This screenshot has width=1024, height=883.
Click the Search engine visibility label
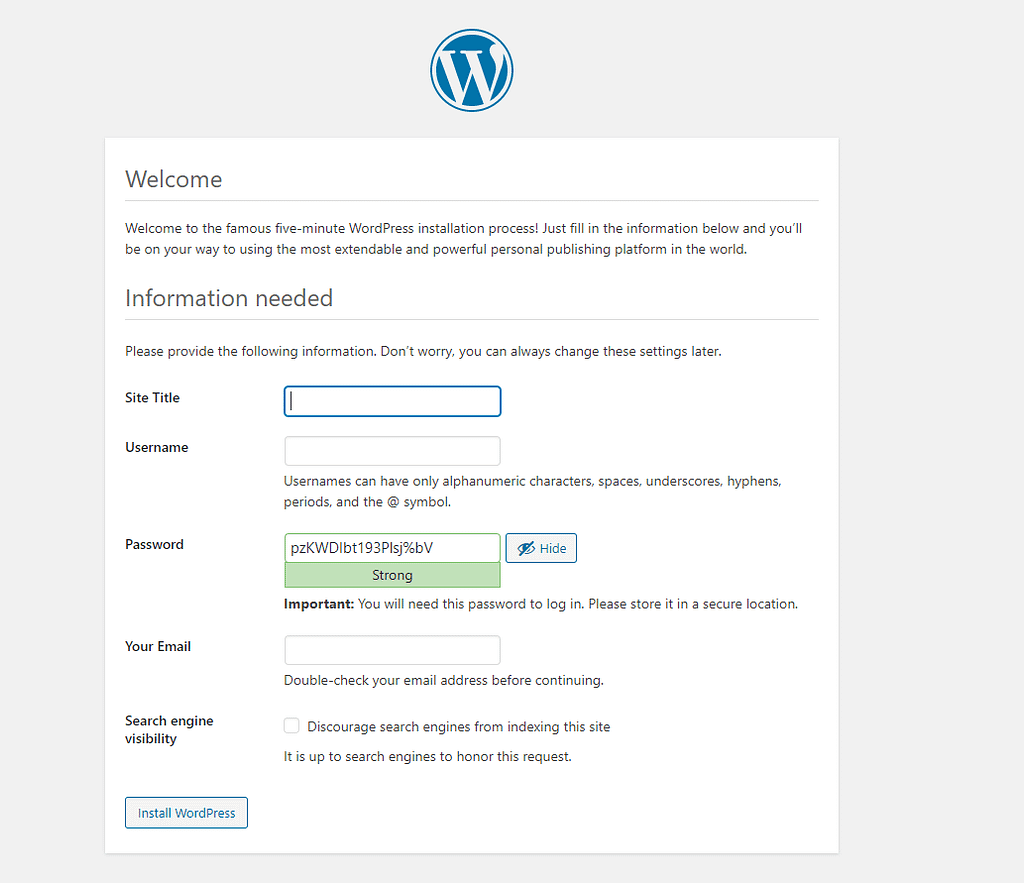(x=169, y=730)
